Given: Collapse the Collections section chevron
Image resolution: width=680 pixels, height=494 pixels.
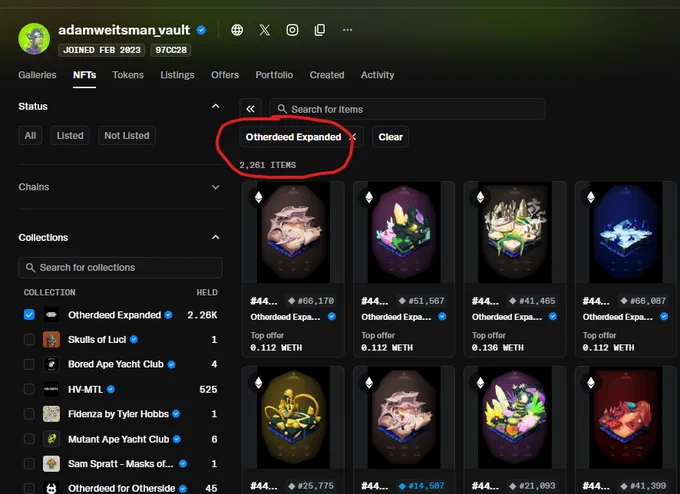Looking at the screenshot, I should coord(216,237).
